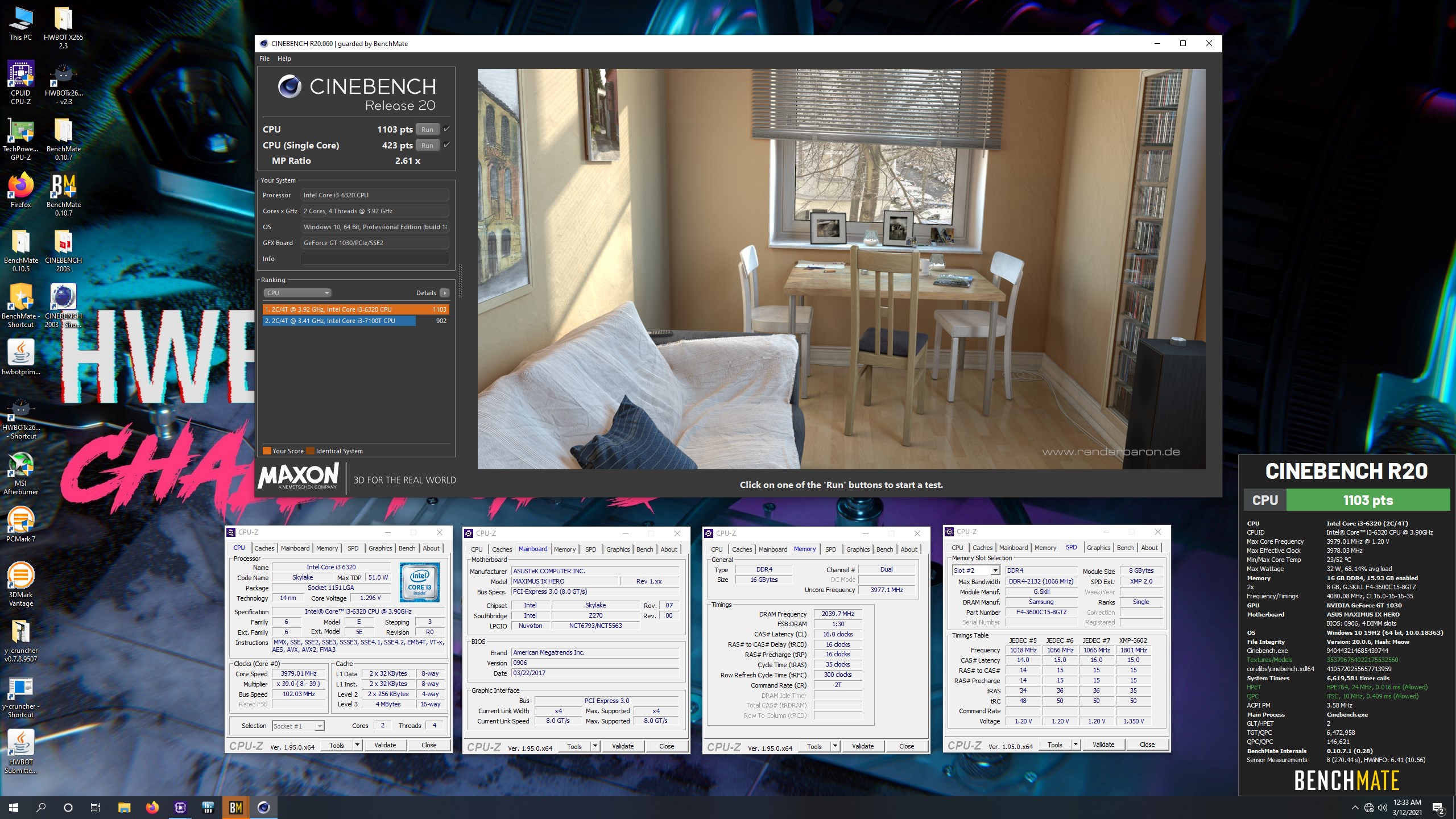Click Validate in CPU-Z CPU window

tap(385, 745)
